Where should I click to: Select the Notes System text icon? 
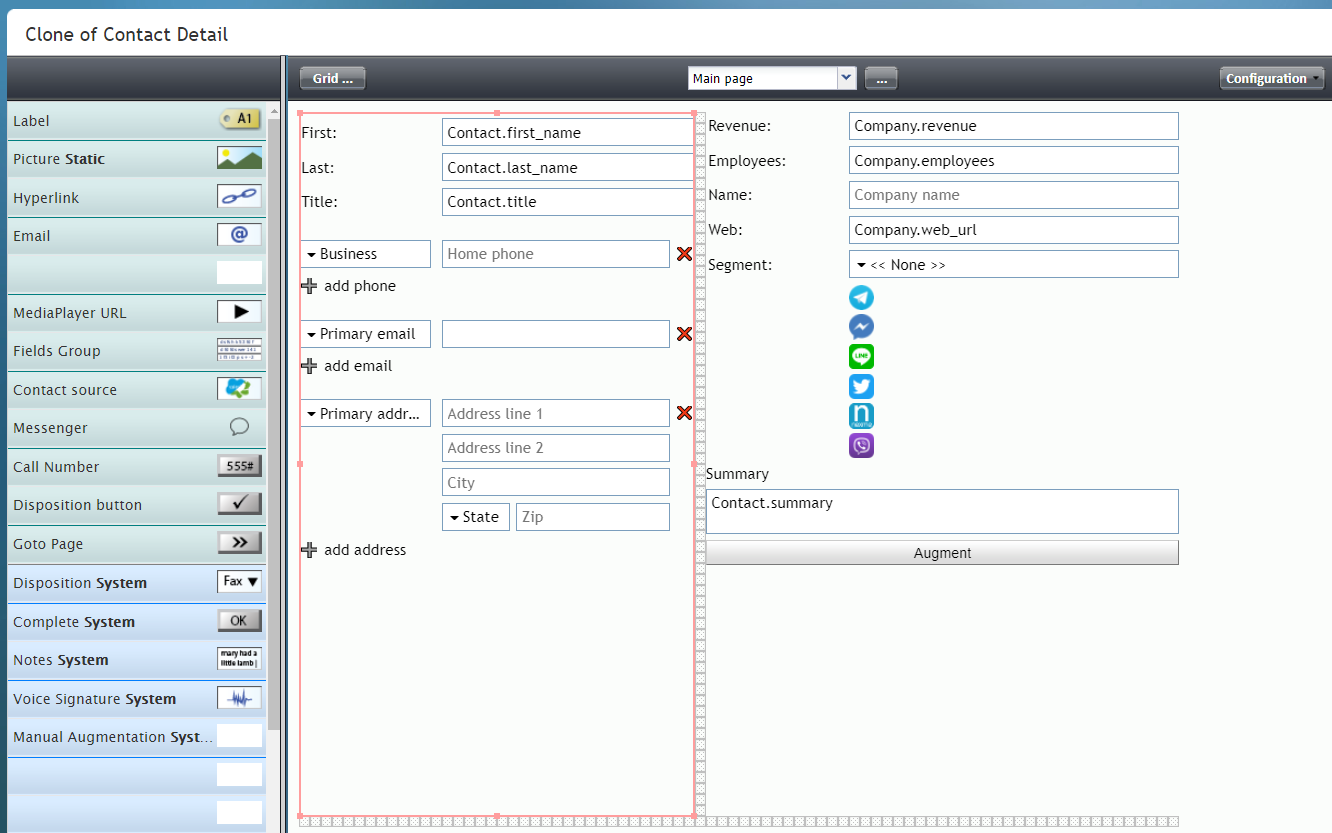[240, 658]
